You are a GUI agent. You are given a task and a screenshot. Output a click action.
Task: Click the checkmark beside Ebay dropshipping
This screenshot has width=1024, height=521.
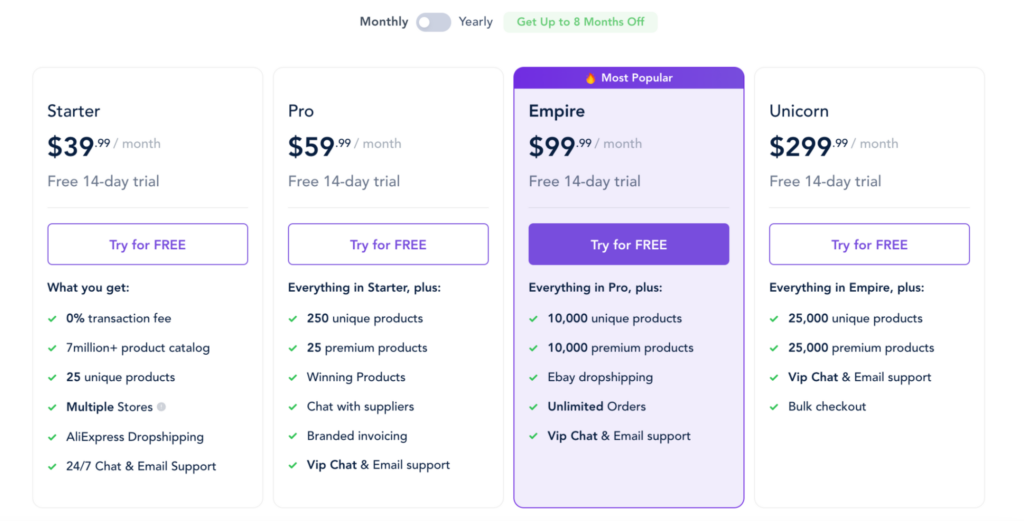pos(534,378)
